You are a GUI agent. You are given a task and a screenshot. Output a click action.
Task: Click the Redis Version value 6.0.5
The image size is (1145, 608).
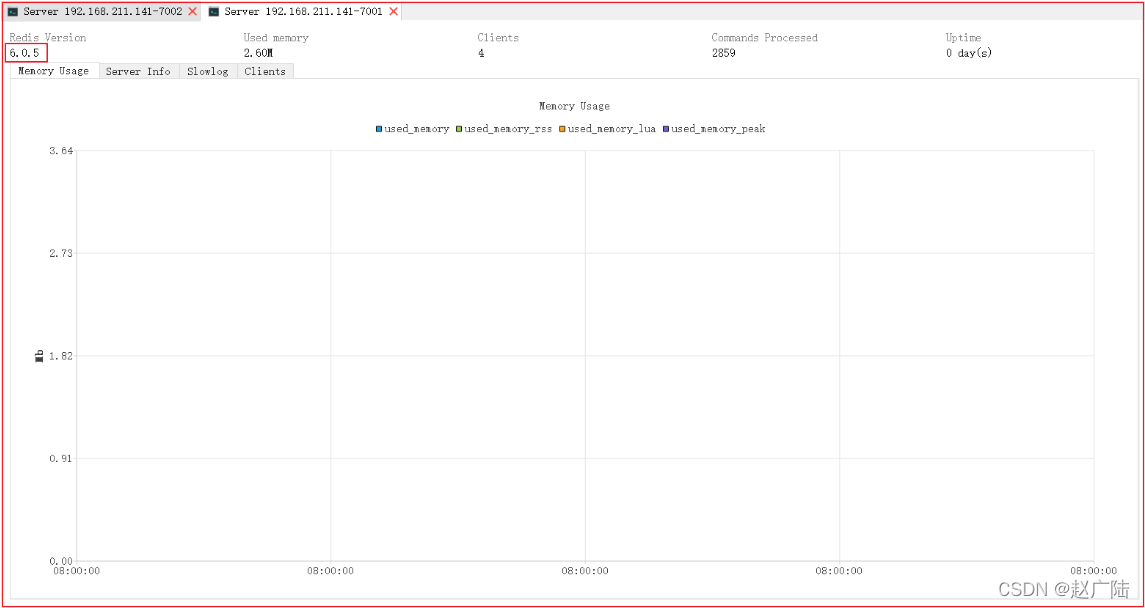click(x=25, y=53)
